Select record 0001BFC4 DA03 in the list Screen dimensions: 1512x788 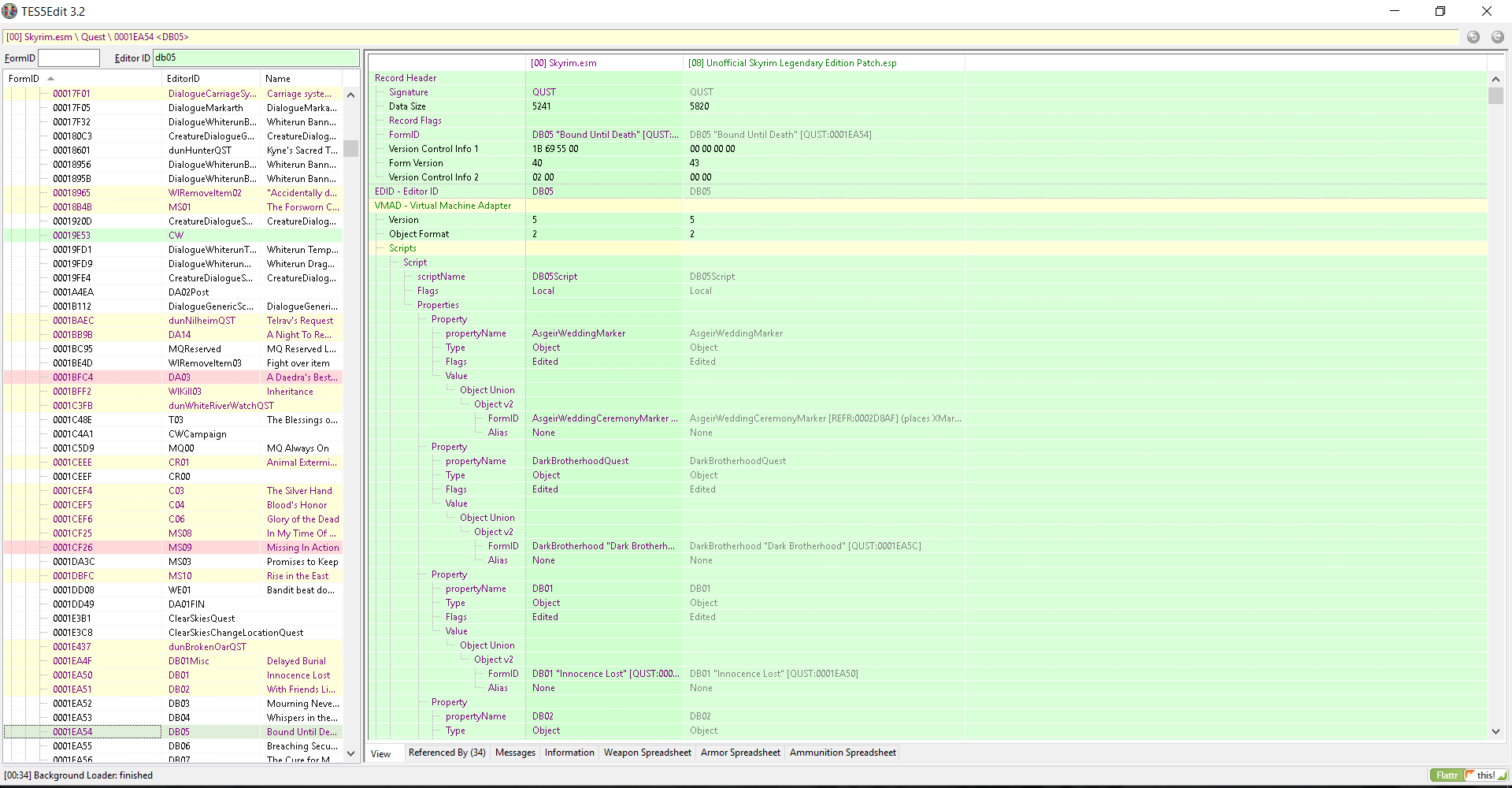click(173, 377)
